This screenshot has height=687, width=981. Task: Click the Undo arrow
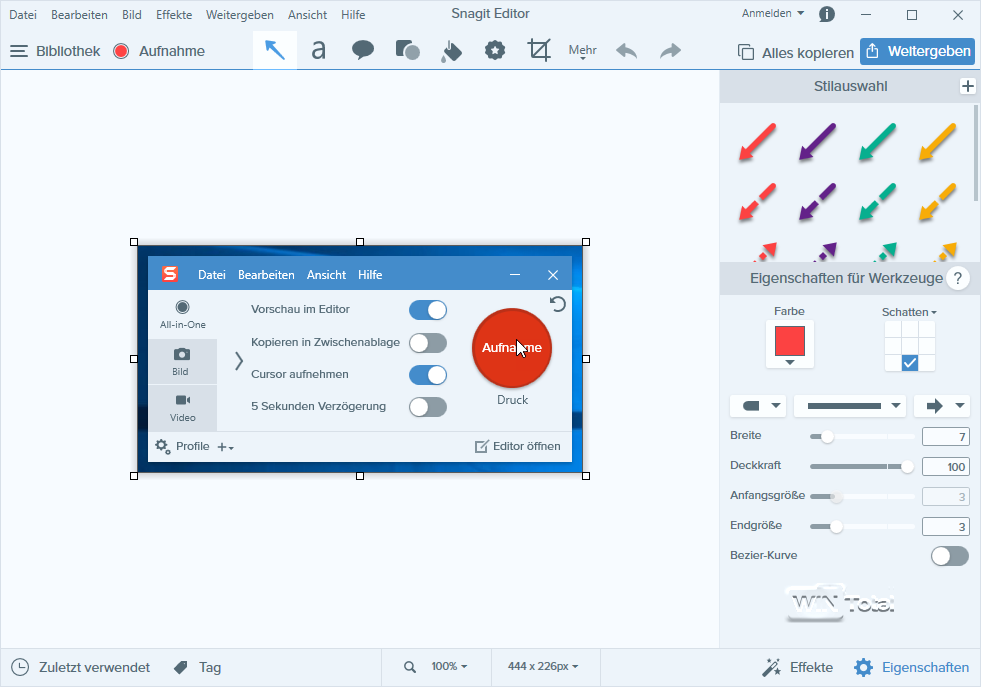point(626,51)
